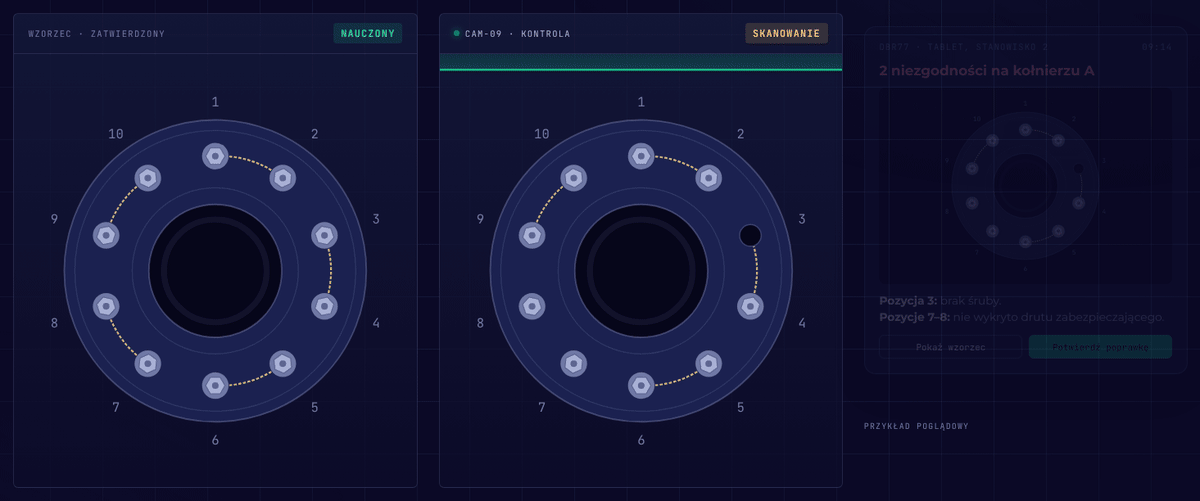Click bolt at position 1 in CAM-09 panel
Image resolution: width=1200 pixels, height=501 pixels.
pos(641,155)
